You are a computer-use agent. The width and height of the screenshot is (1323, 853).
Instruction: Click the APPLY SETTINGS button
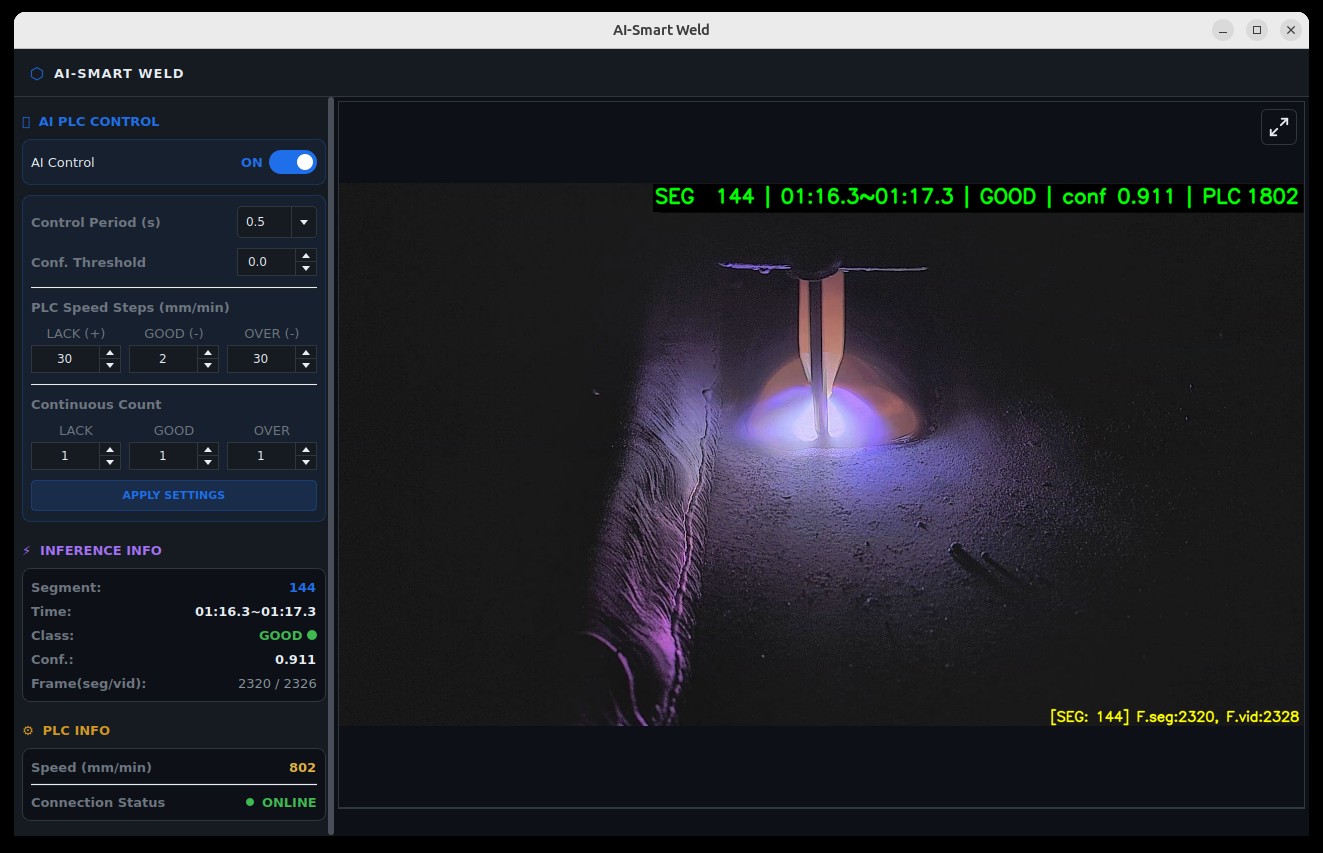[x=174, y=495]
